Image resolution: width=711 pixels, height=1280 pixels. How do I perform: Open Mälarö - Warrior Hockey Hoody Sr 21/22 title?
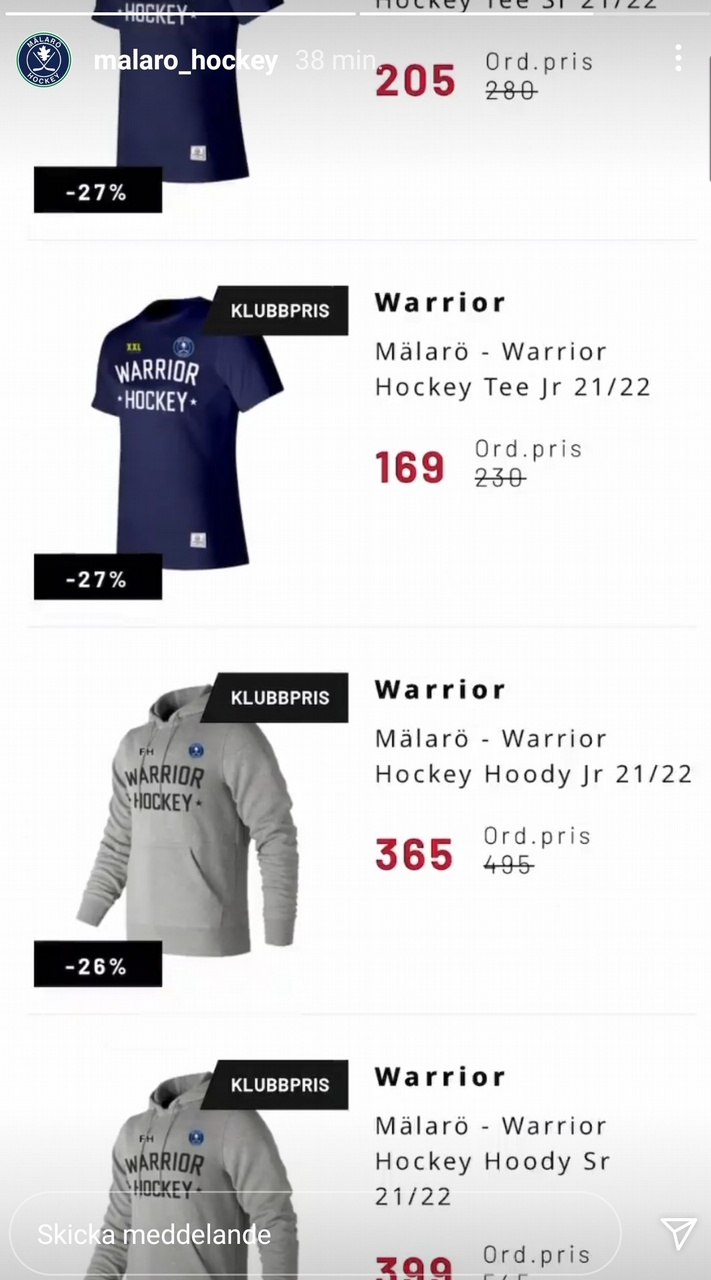tap(493, 1161)
